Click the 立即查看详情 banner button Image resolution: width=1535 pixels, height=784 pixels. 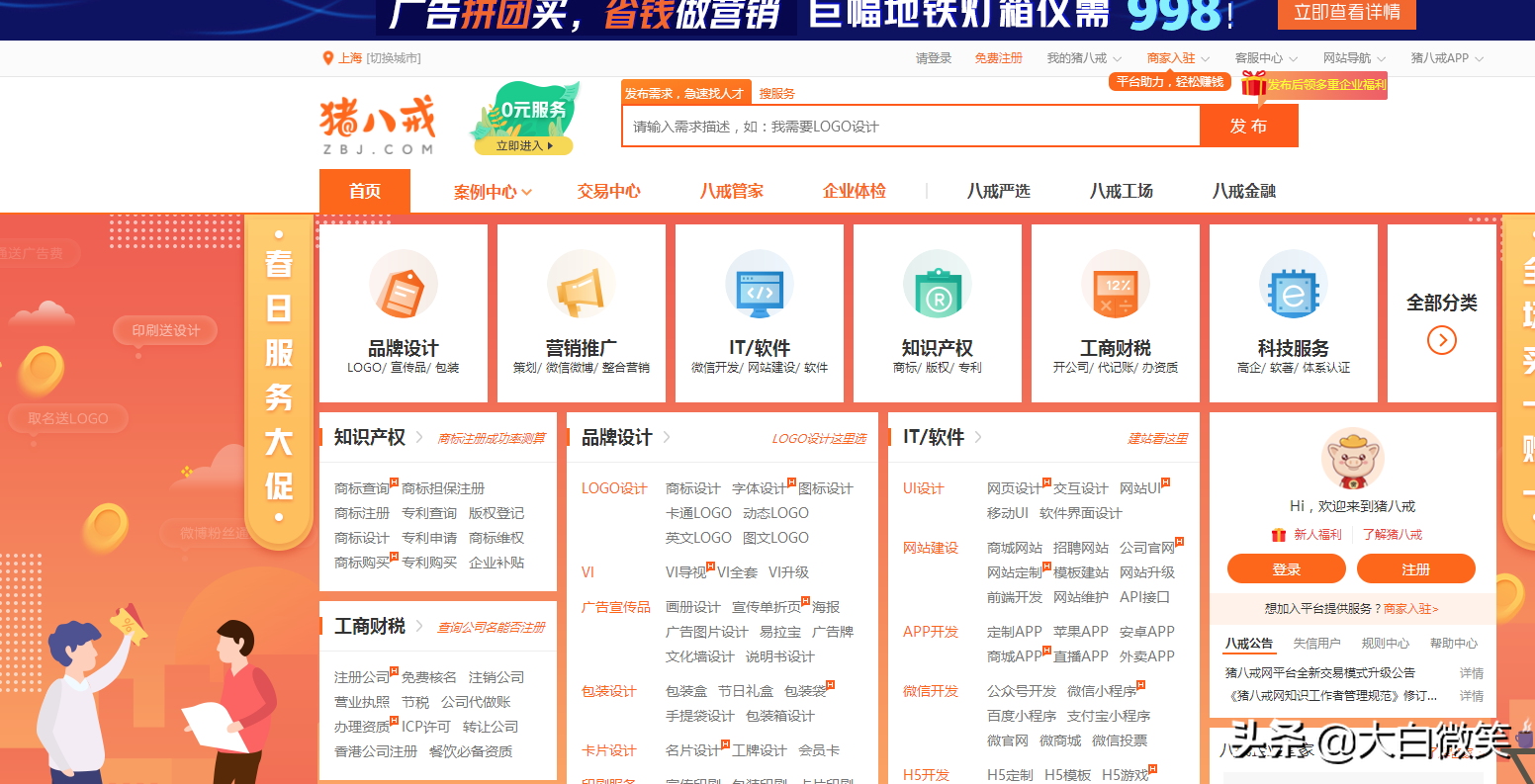(1347, 13)
